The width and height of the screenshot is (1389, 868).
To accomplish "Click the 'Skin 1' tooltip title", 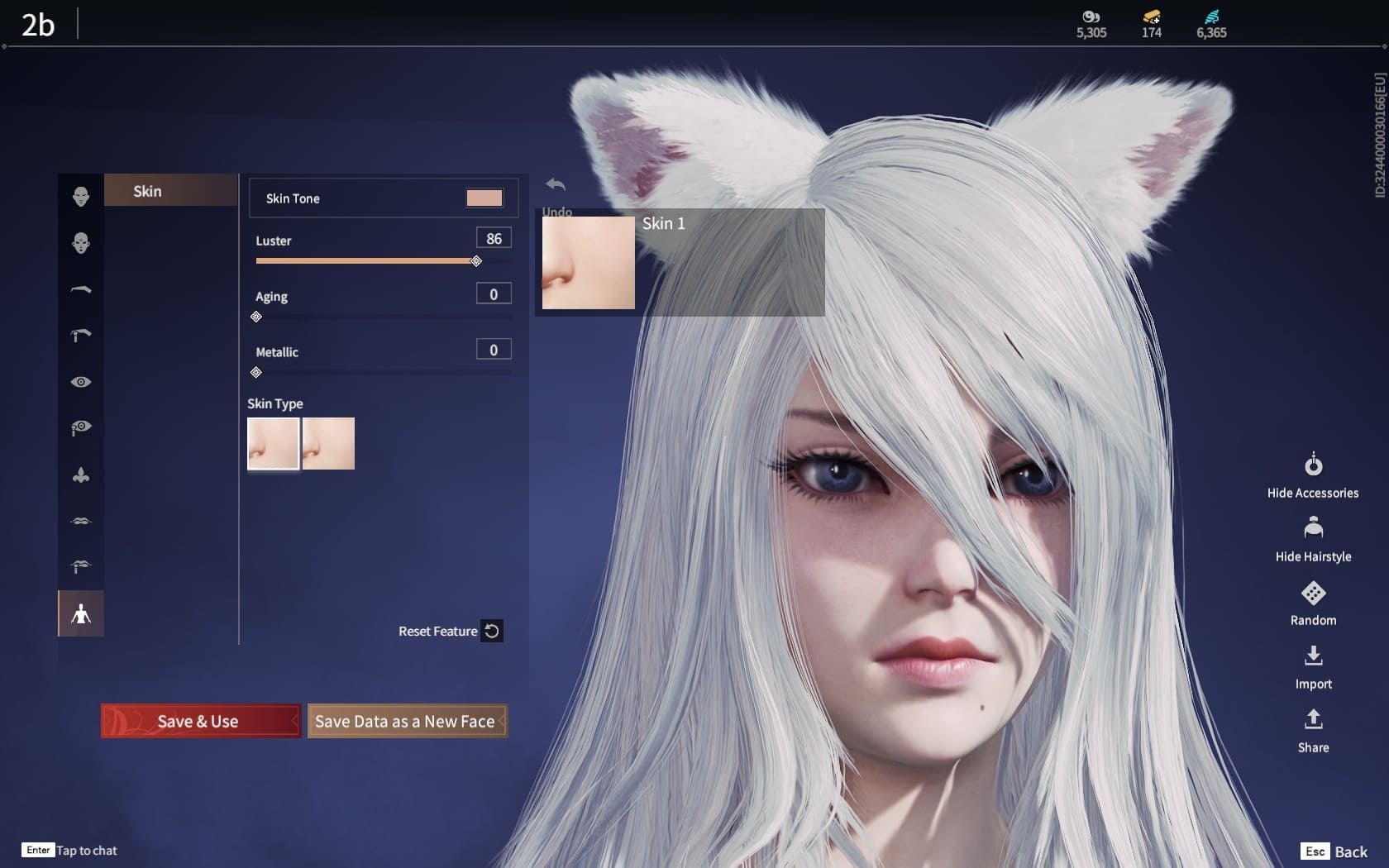I will click(664, 223).
